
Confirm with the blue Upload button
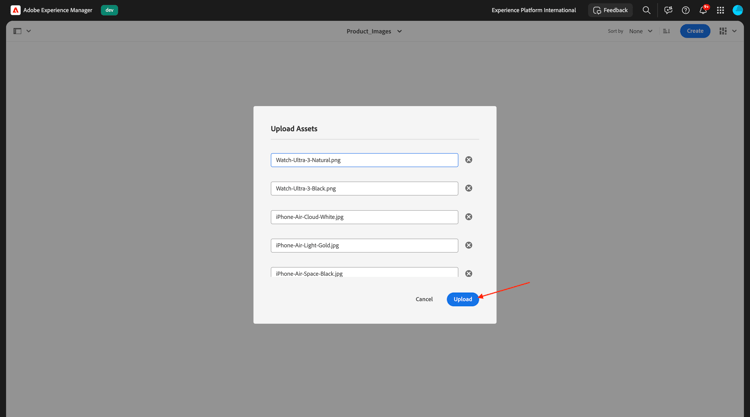click(463, 299)
